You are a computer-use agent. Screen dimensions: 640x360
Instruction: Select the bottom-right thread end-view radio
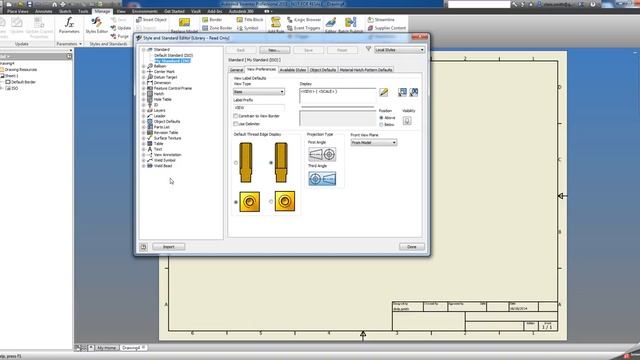[271, 202]
